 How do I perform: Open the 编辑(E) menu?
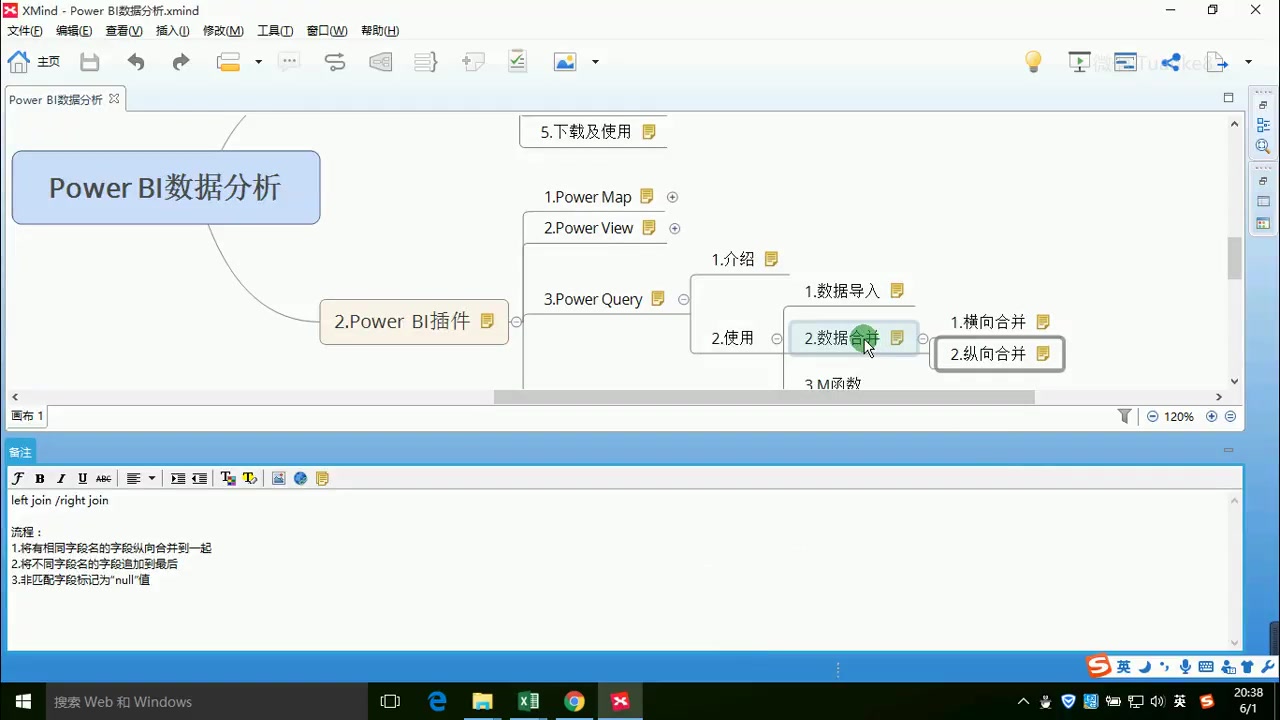pos(74,31)
